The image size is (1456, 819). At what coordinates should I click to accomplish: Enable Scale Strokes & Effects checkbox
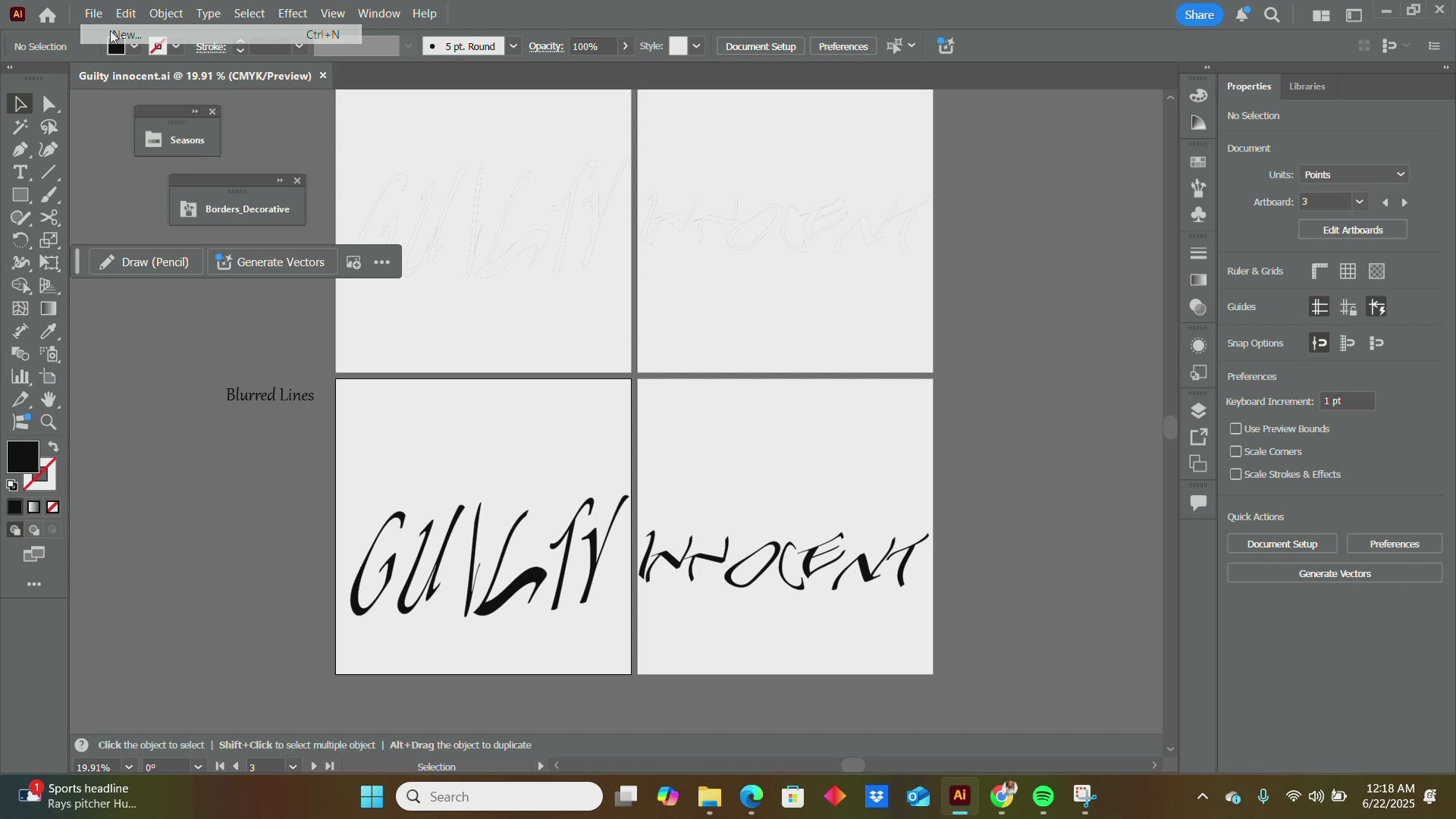pyautogui.click(x=1236, y=475)
